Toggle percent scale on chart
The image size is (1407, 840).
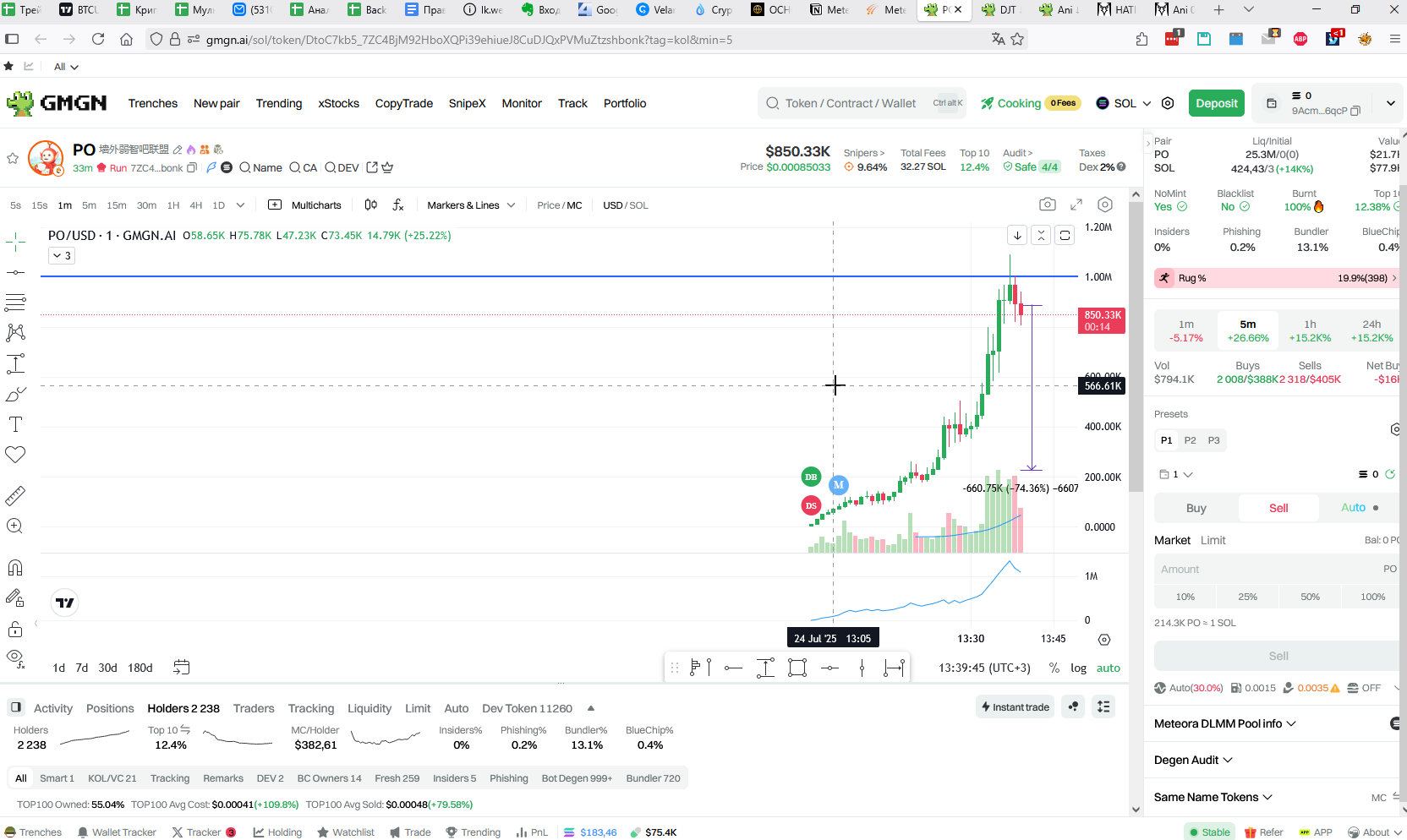(x=1054, y=668)
